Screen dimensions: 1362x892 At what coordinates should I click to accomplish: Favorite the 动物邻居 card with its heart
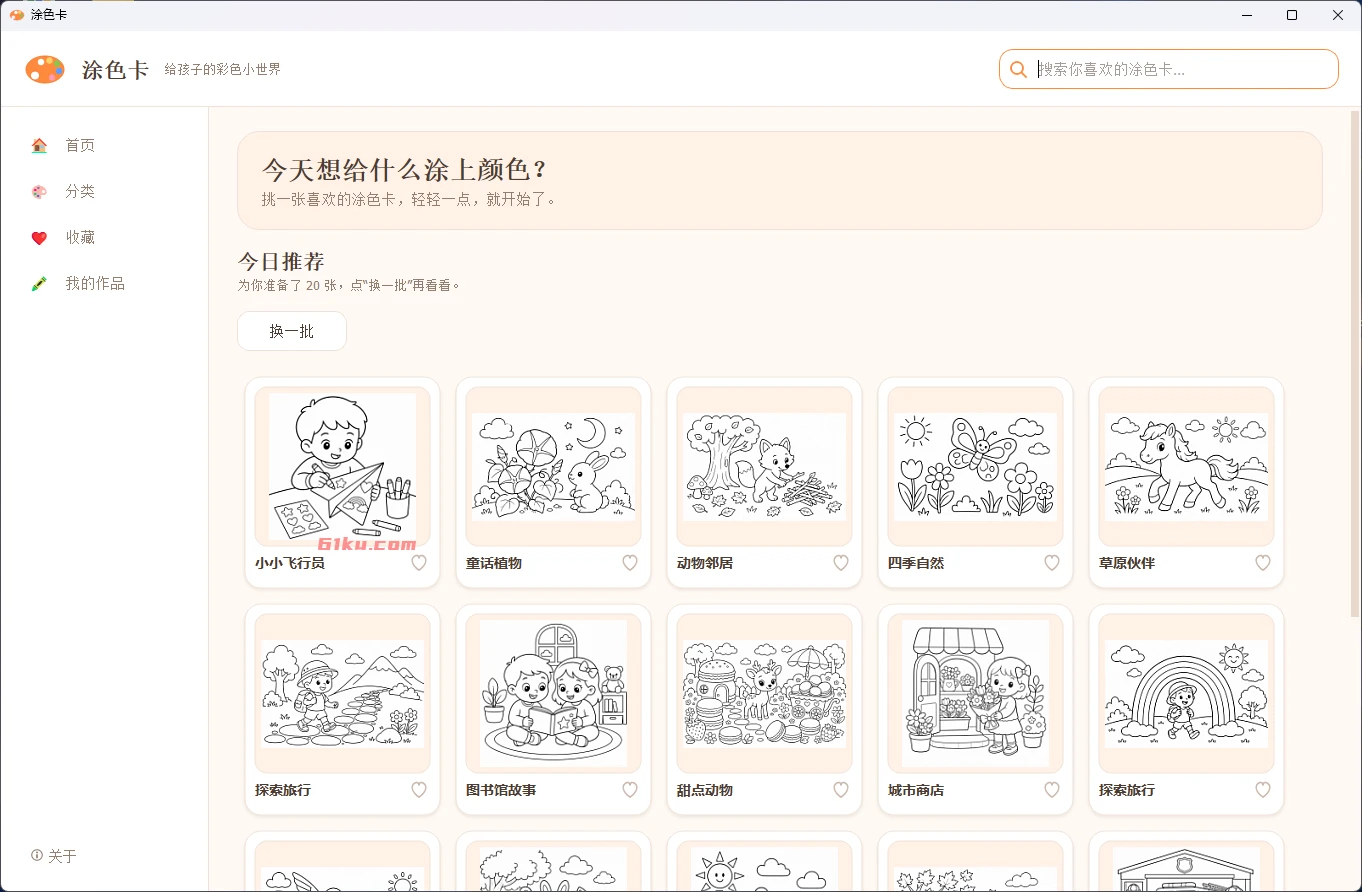click(841, 563)
